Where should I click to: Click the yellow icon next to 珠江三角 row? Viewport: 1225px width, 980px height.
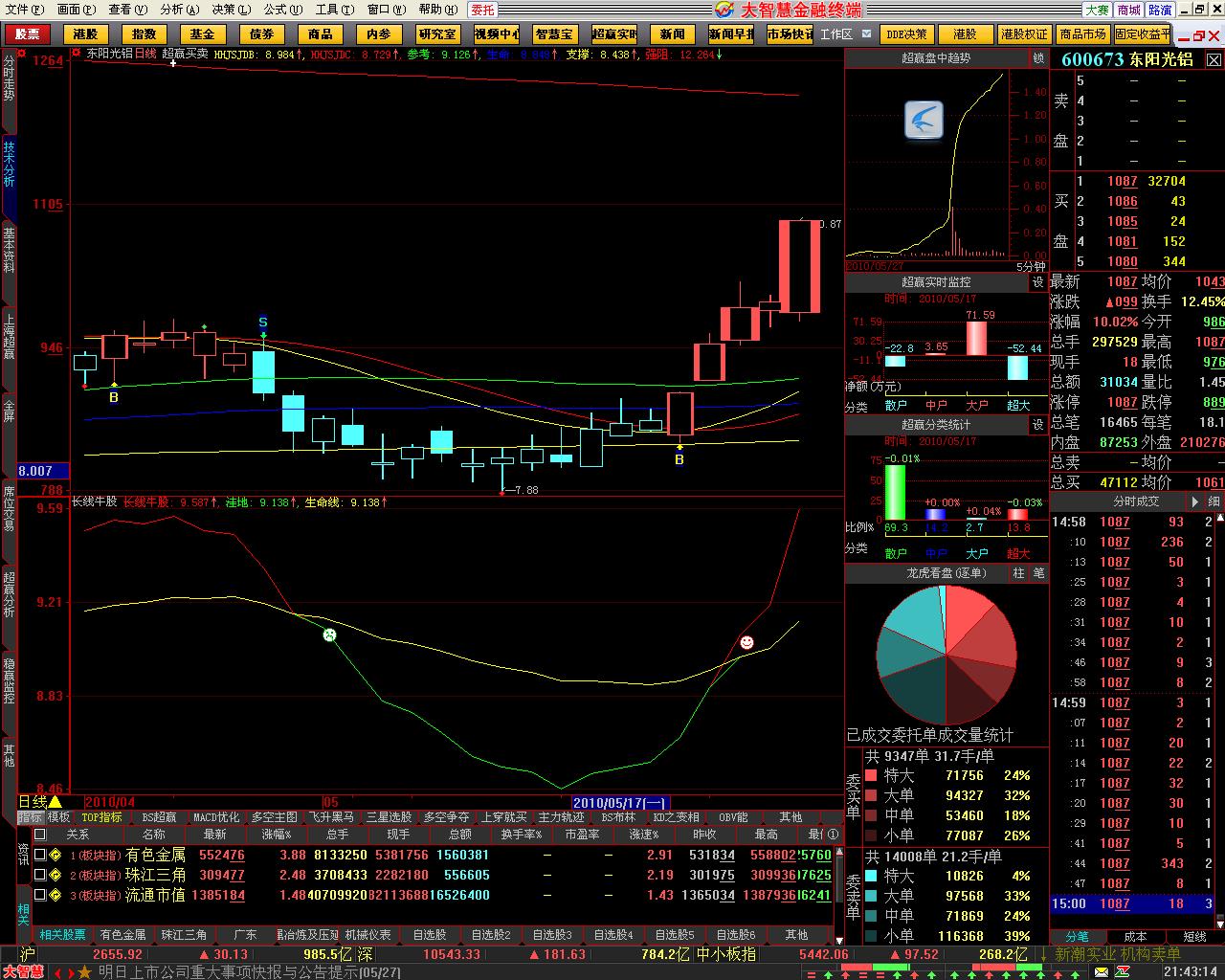(x=56, y=875)
